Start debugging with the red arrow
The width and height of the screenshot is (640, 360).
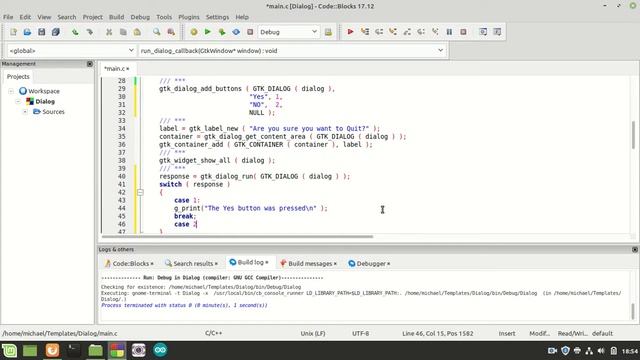(350, 32)
